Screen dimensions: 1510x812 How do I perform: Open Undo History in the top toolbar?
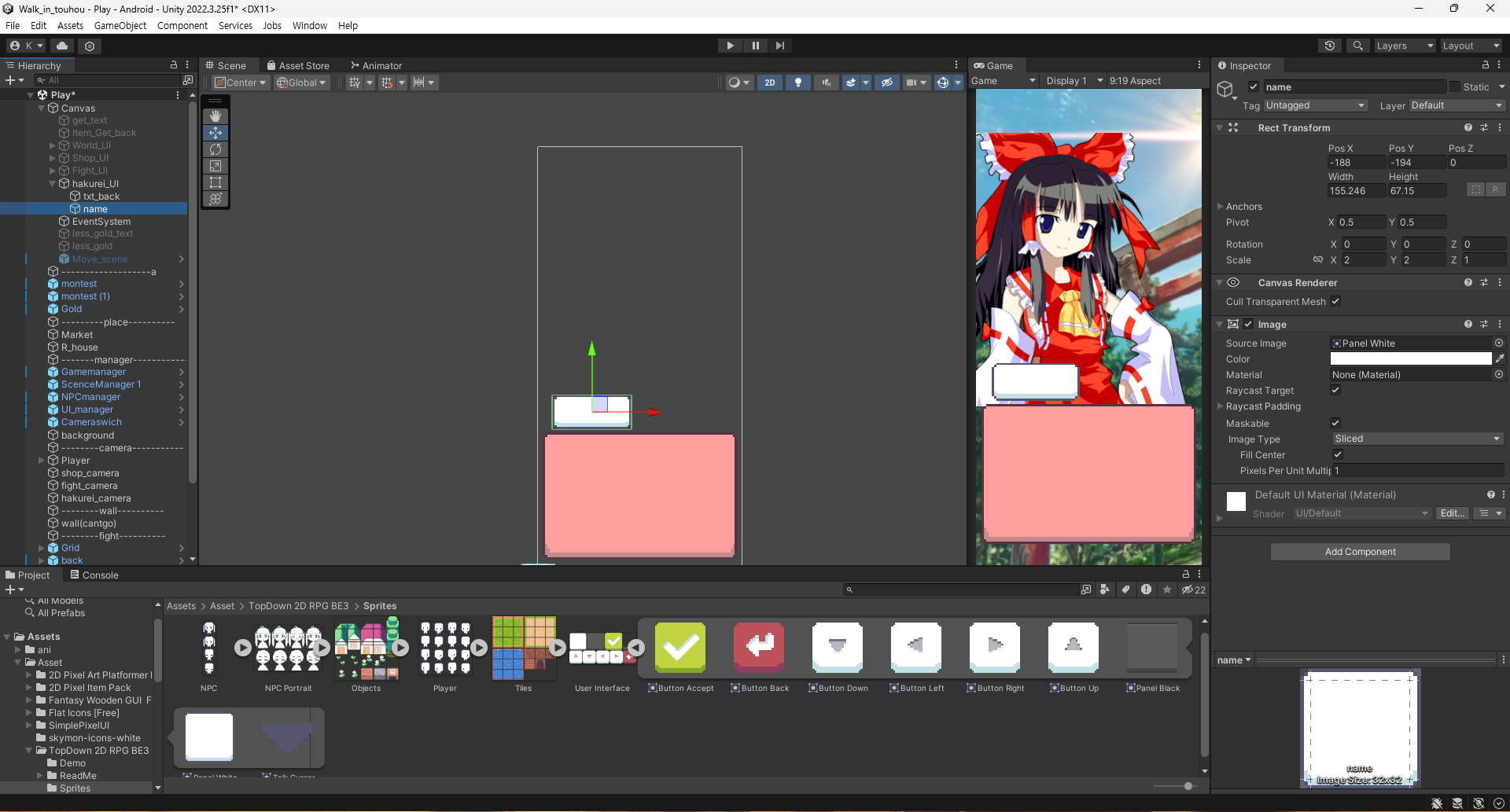[x=1330, y=46]
